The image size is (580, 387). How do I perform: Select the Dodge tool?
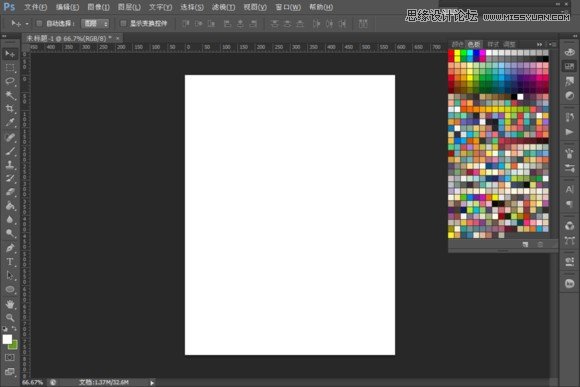(10, 233)
